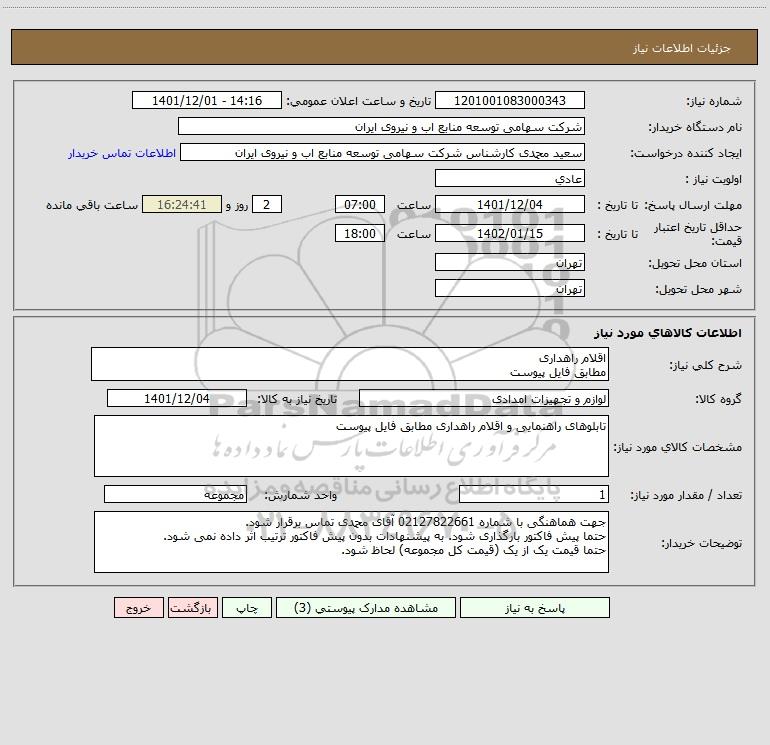
Task: Click the ایجاد کننده درخواست field
Action: pyautogui.click(x=382, y=152)
